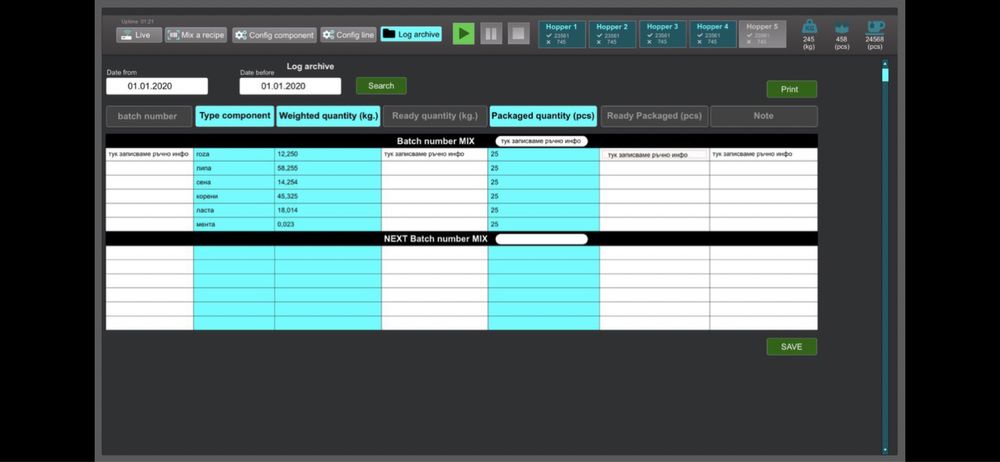Click packaged quantity 25 in мента row
The height and width of the screenshot is (462, 1000).
click(x=543, y=225)
